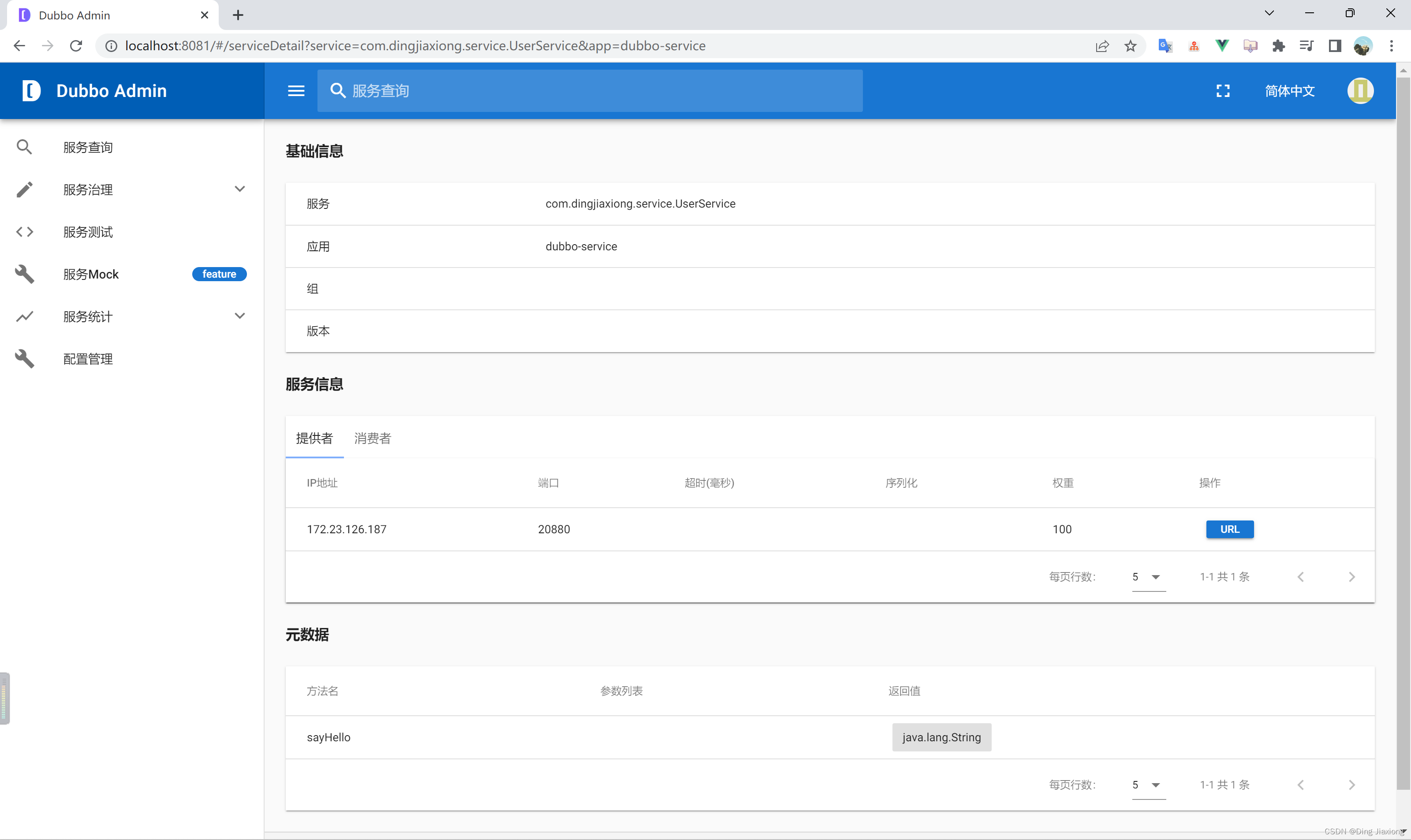Viewport: 1411px width, 840px height.
Task: Sort by the IP地址 column header
Action: (322, 483)
